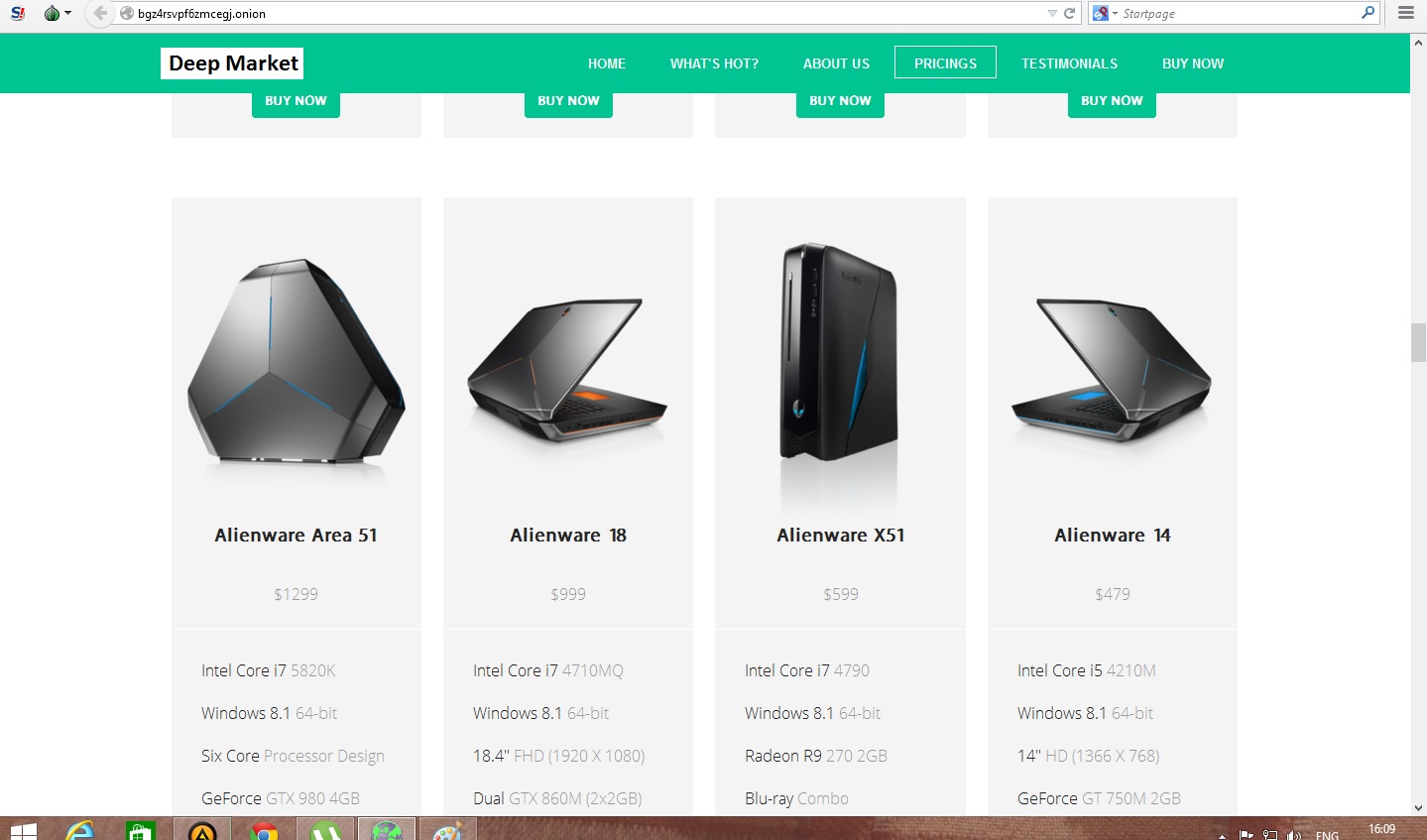The height and width of the screenshot is (840, 1427).
Task: Click the network tray icon
Action: point(1270,835)
